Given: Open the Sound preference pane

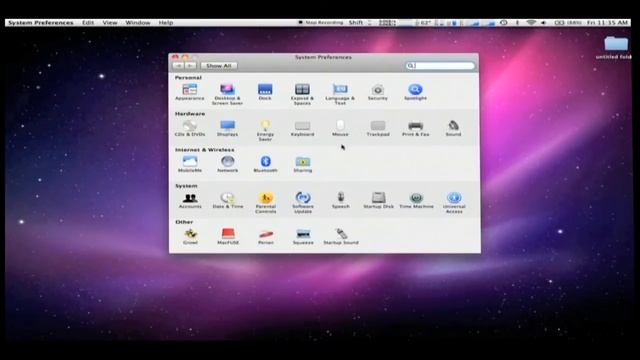Looking at the screenshot, I should tap(453, 128).
